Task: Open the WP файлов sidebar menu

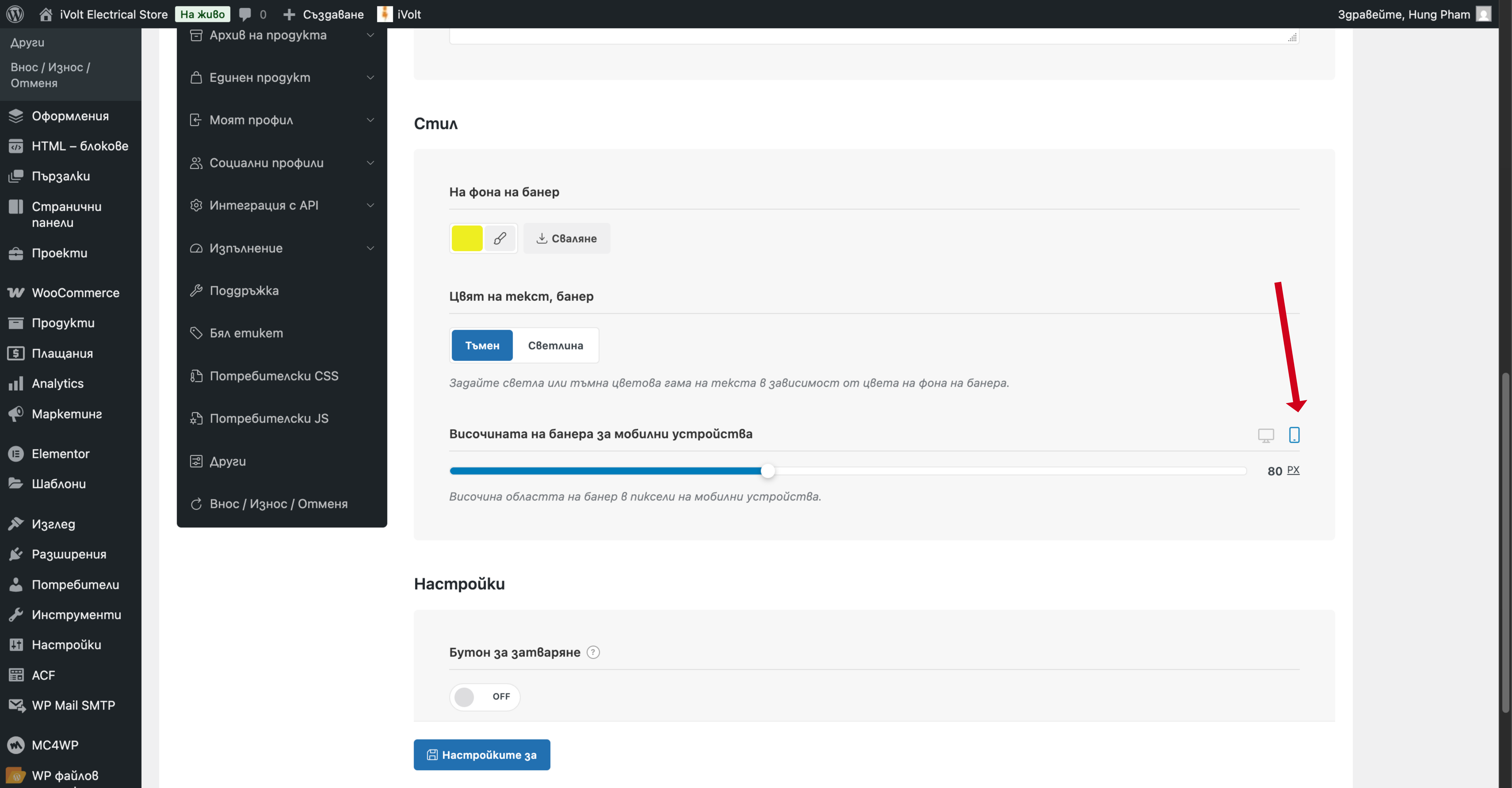Action: click(x=71, y=775)
